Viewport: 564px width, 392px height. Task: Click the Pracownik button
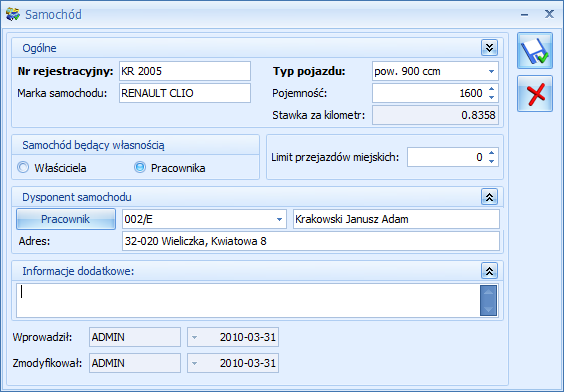coord(66,219)
